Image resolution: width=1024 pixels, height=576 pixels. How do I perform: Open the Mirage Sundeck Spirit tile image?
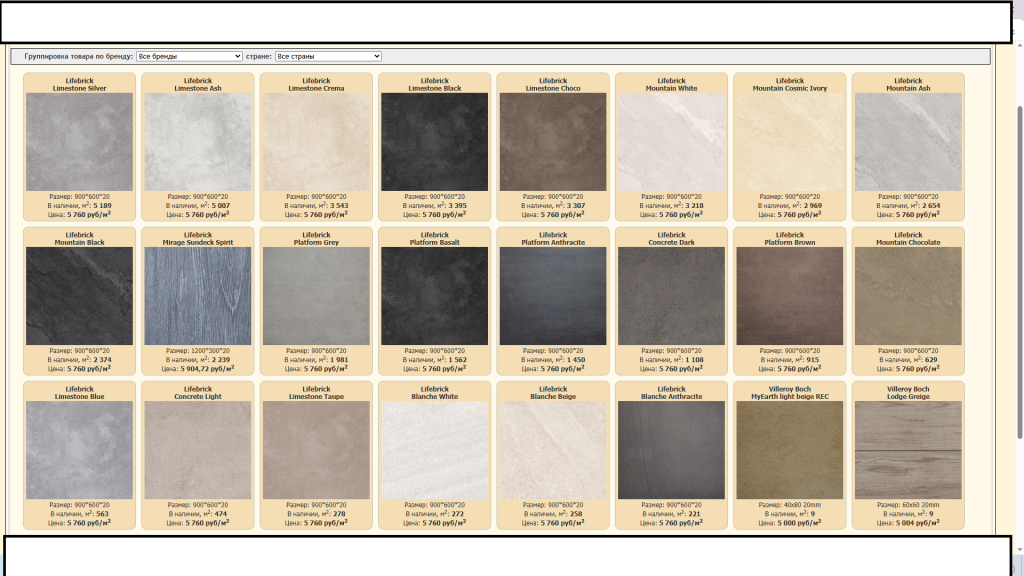198,296
